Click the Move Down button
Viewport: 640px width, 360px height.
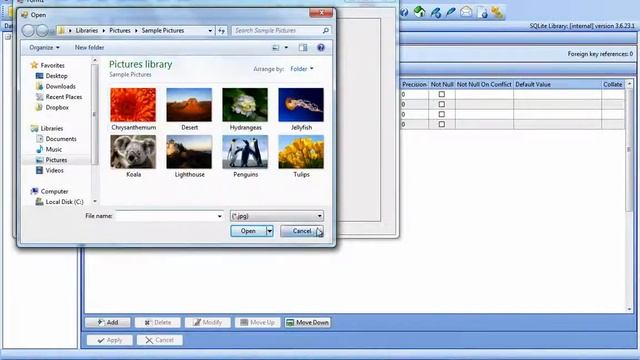[x=307, y=322]
